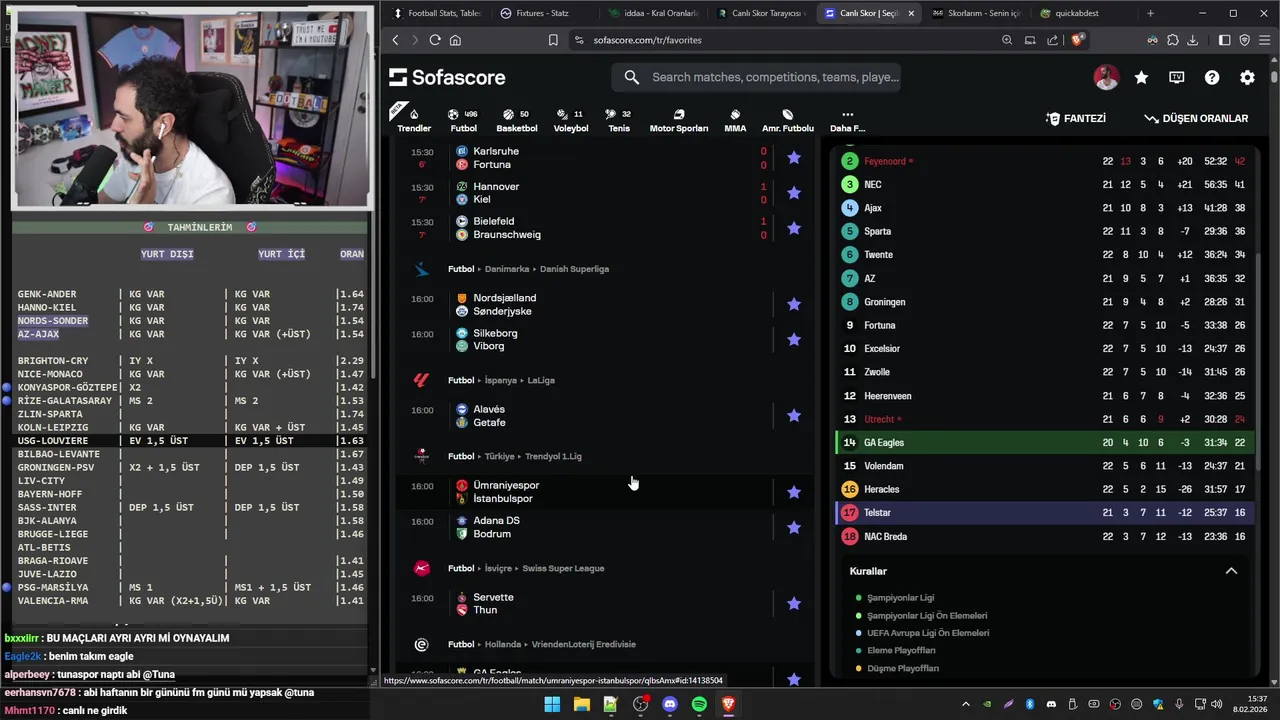The image size is (1280, 720).
Task: Unfavorite the Adana DS–Bodrum match
Action: (794, 527)
